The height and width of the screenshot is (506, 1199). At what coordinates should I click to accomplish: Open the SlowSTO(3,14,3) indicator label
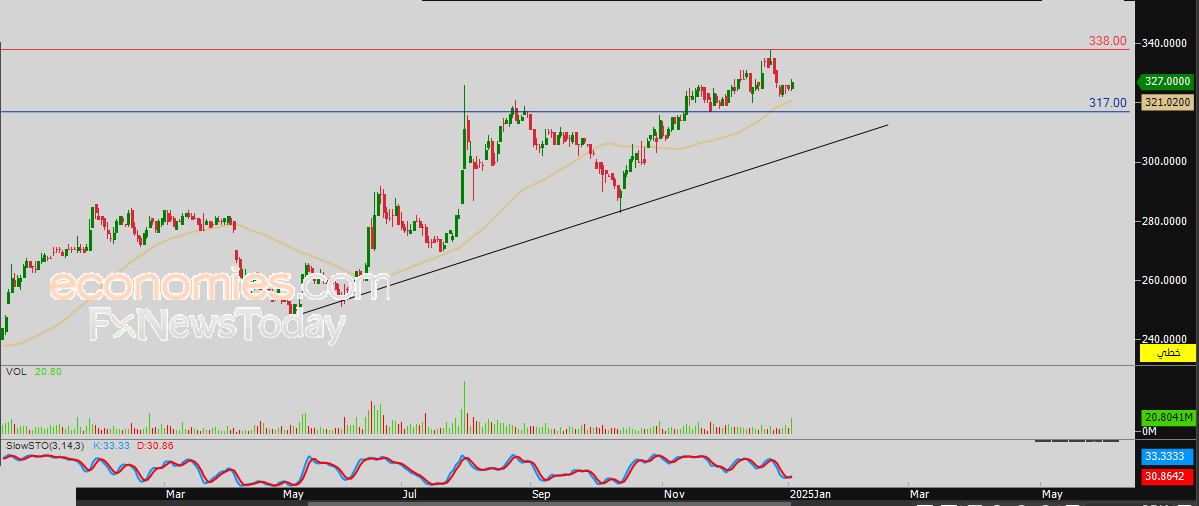pos(44,444)
